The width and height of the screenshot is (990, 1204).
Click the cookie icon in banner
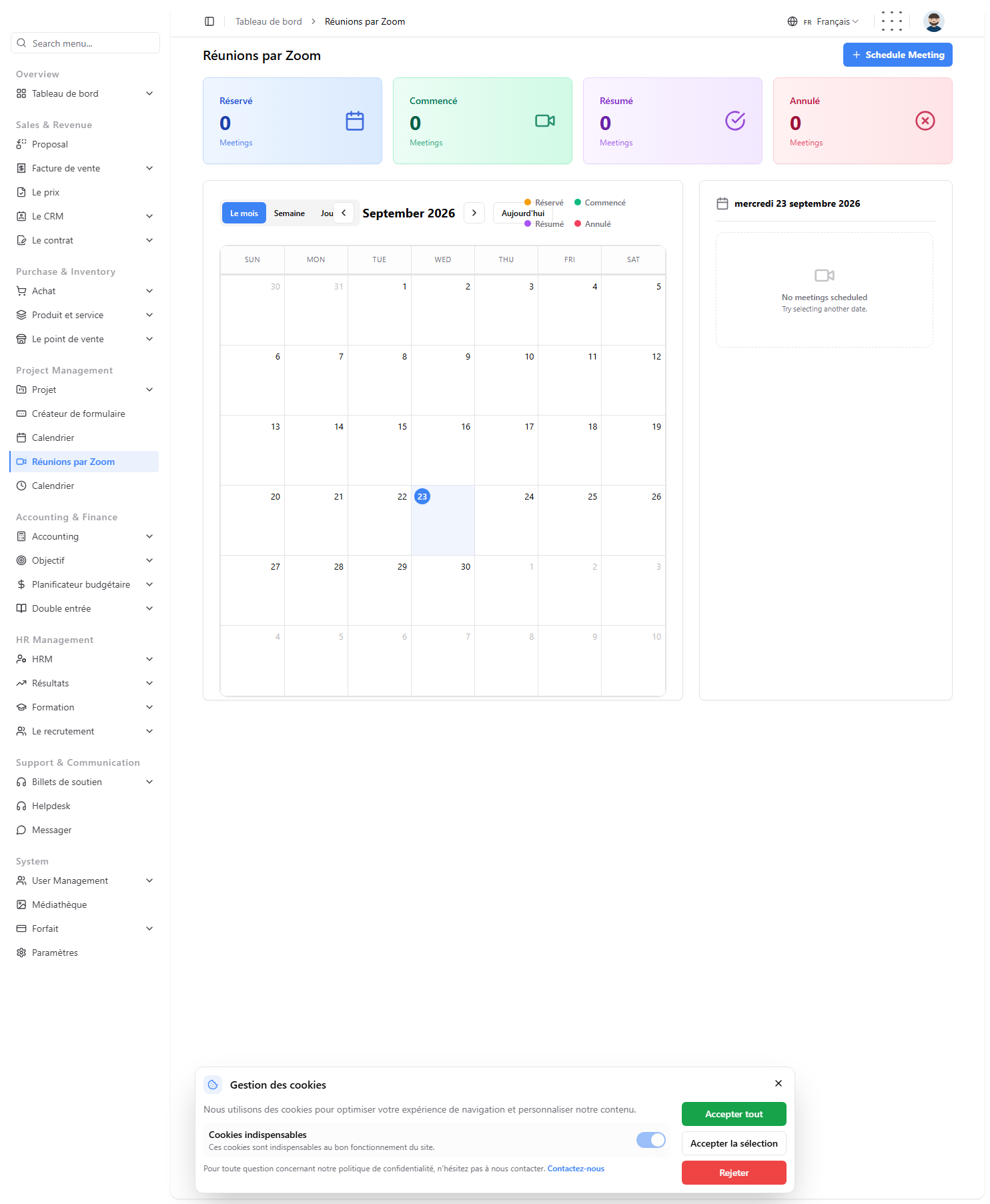(x=213, y=1085)
